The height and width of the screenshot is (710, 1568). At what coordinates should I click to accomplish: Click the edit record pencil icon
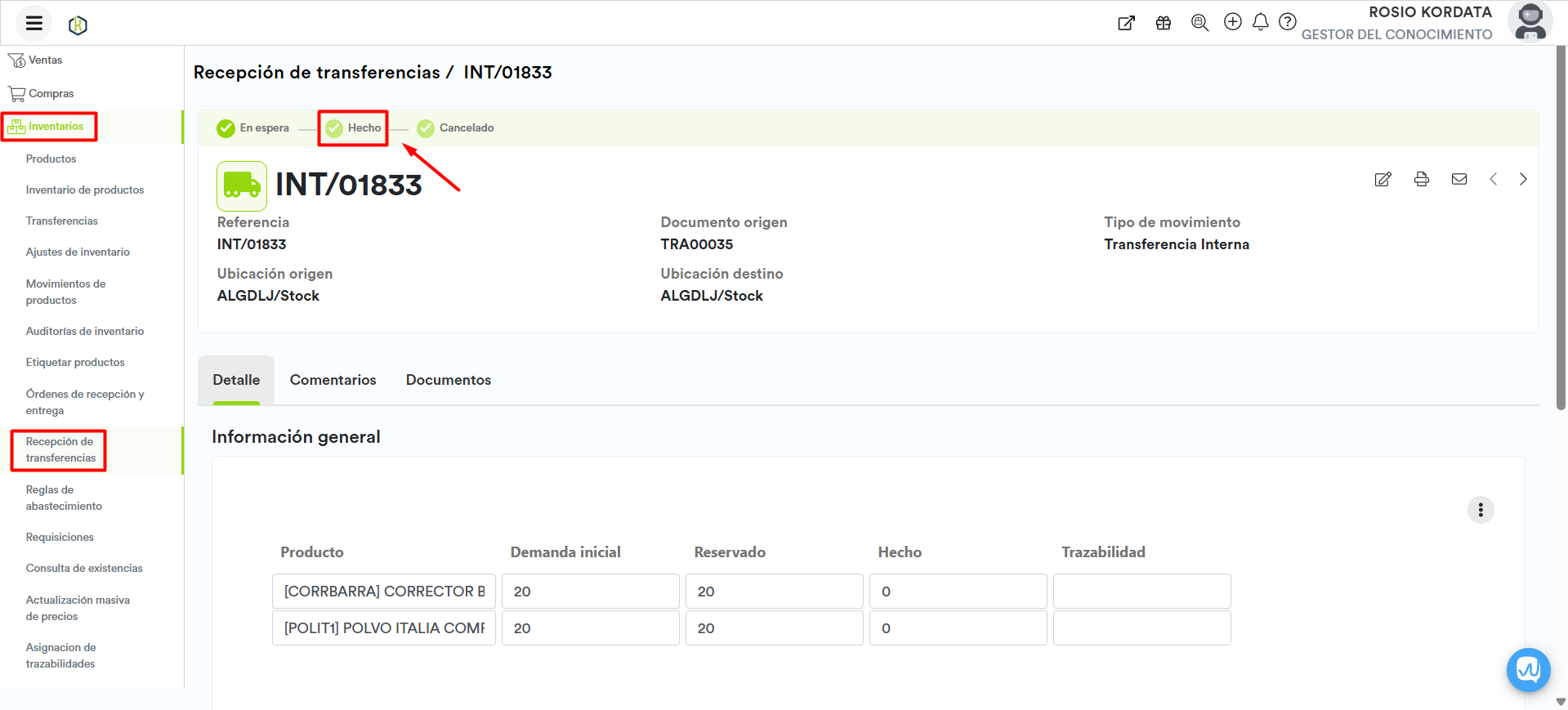point(1383,180)
